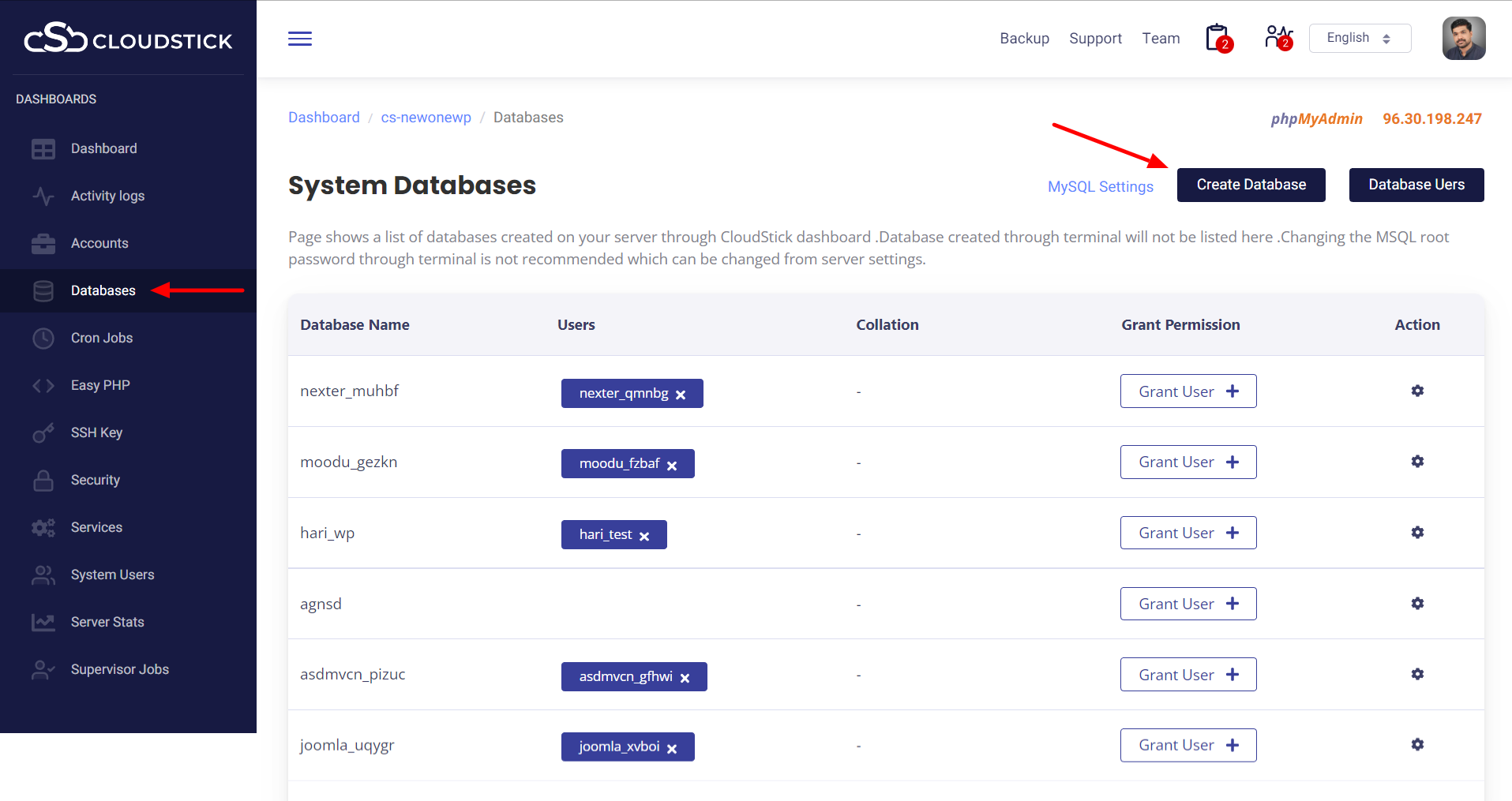Navigate to cs-newonewp breadcrumb
This screenshot has height=801, width=1512.
(426, 118)
